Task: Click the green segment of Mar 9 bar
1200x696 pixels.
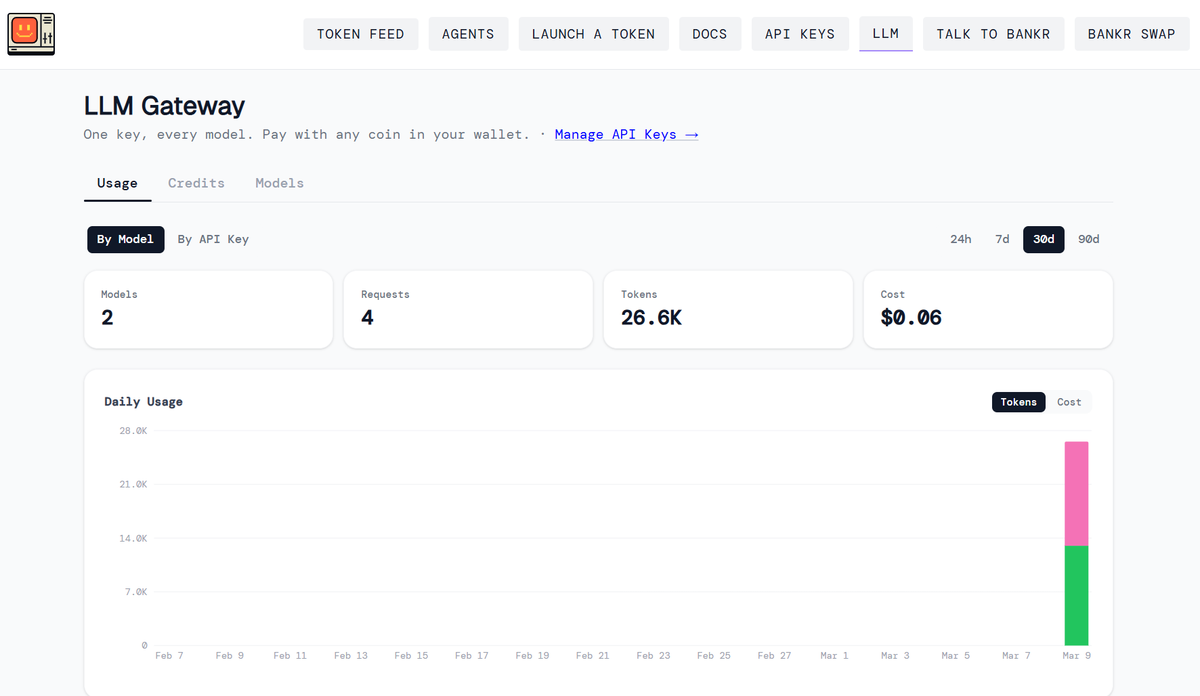Action: pos(1076,596)
